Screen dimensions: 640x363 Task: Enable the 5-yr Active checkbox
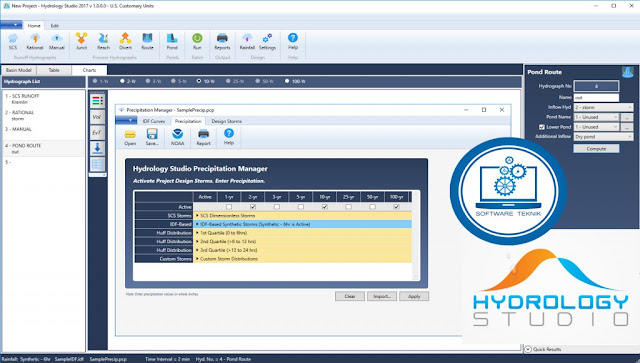pos(301,207)
